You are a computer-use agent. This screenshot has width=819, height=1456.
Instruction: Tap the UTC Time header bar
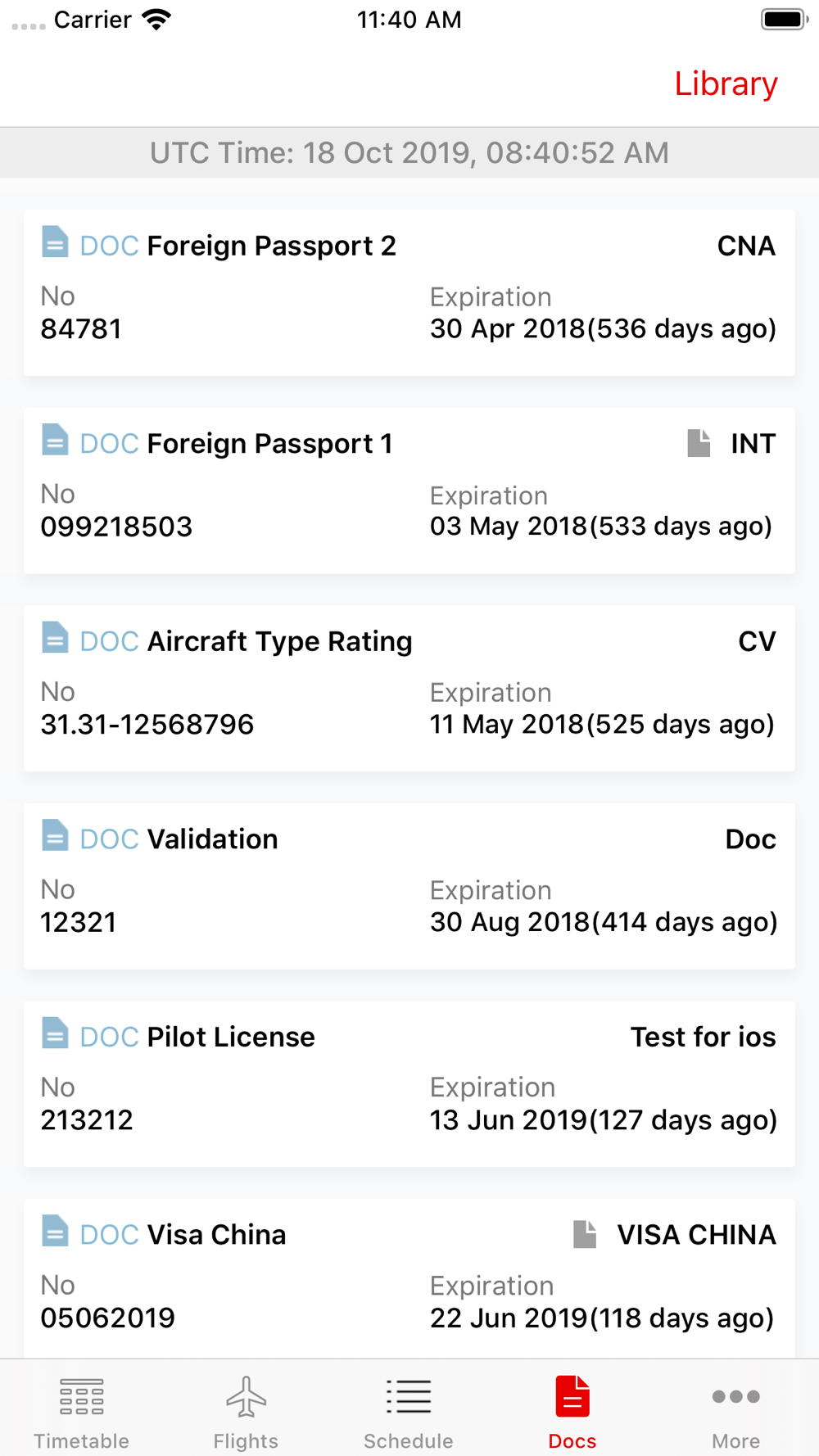click(x=409, y=152)
